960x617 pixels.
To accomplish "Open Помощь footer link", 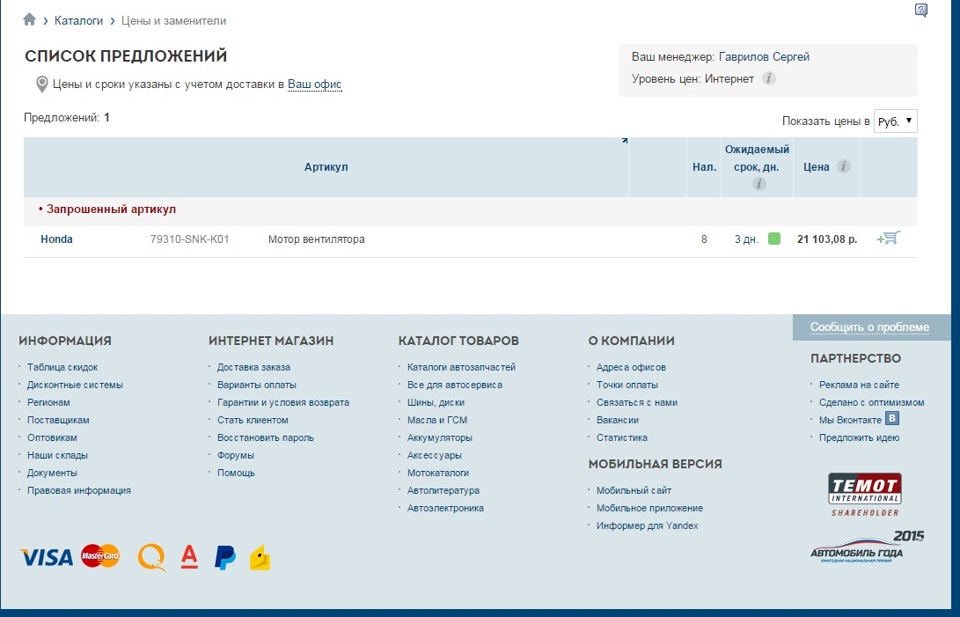I will [x=236, y=473].
